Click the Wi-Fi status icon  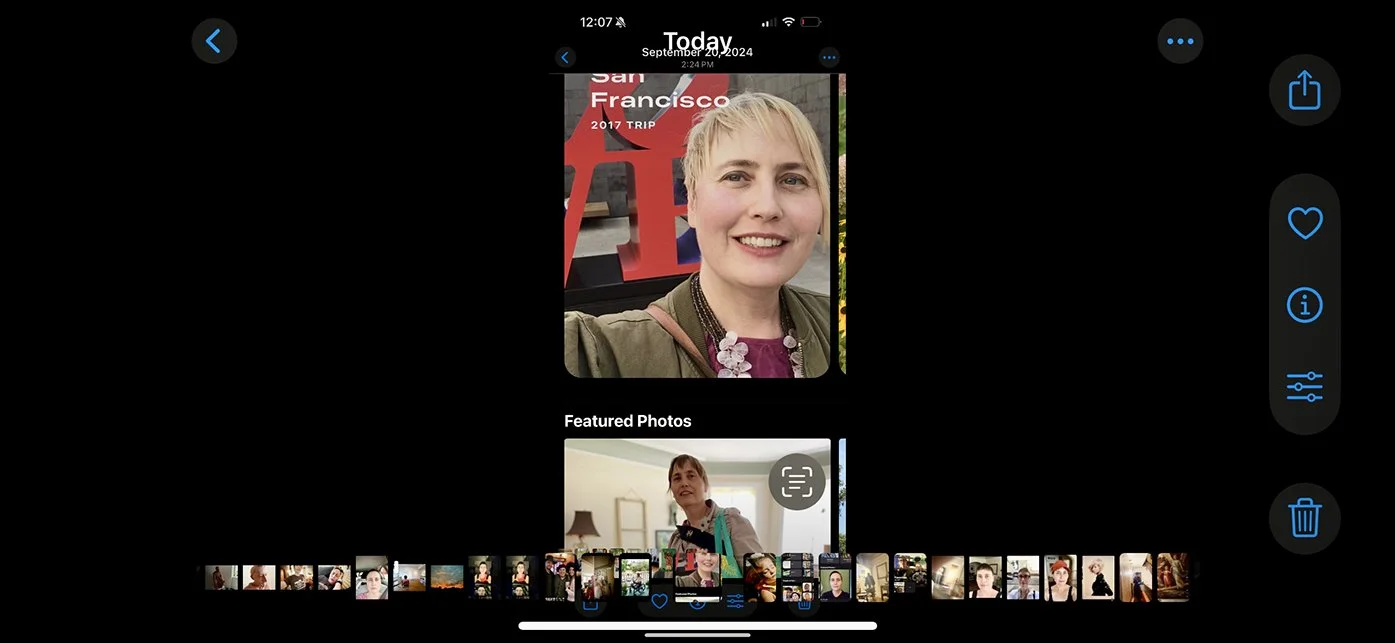[788, 22]
